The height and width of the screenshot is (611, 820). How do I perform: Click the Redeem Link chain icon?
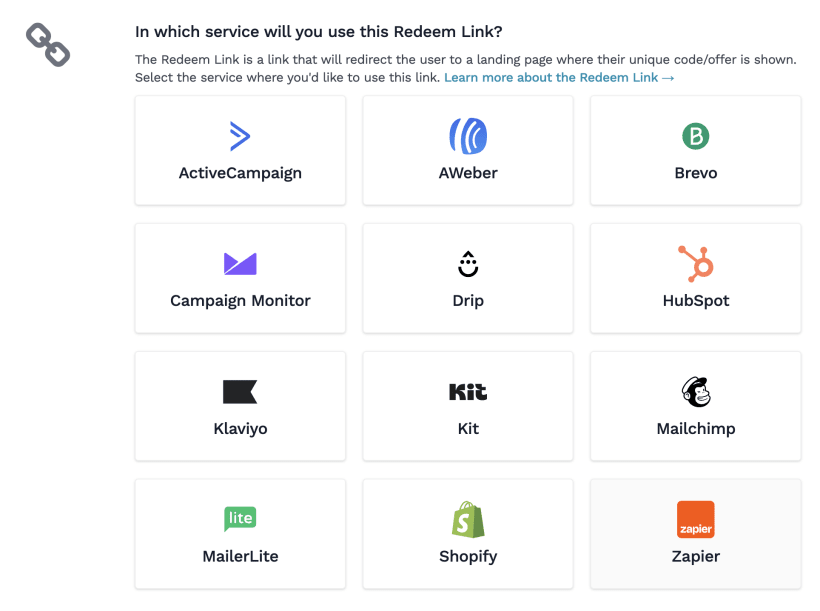click(x=46, y=44)
